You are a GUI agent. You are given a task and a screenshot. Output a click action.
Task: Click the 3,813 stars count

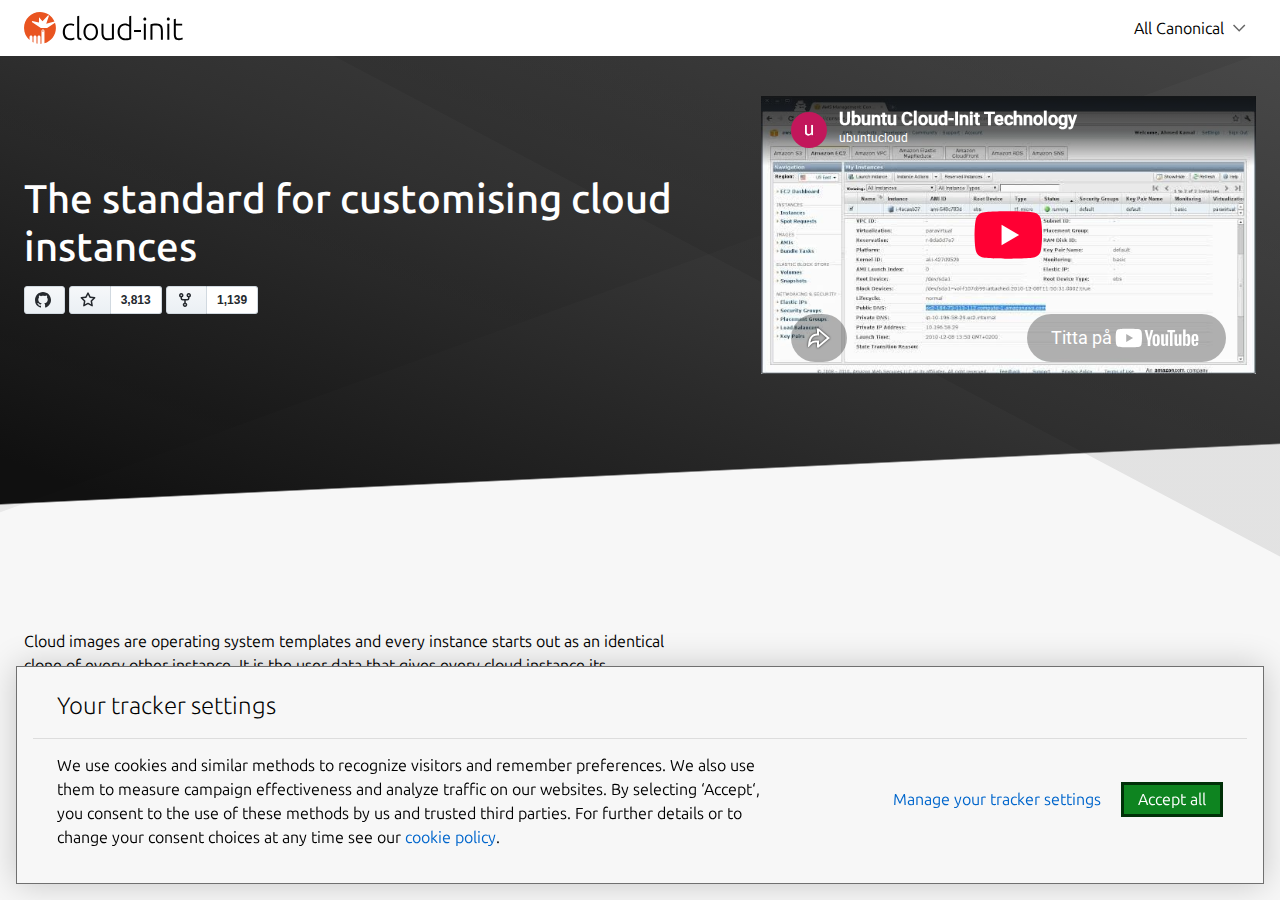tap(135, 300)
